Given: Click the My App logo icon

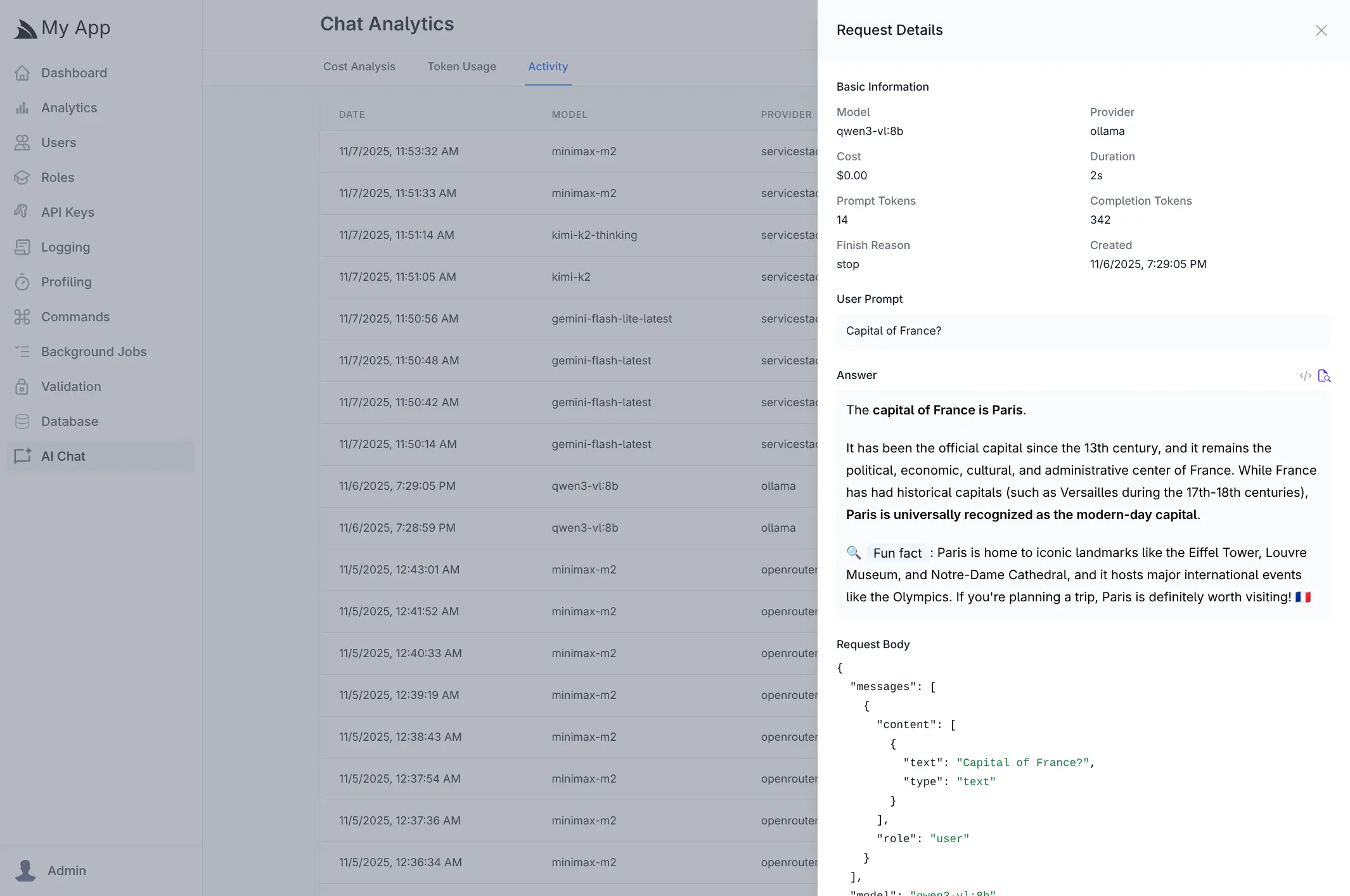Looking at the screenshot, I should pyautogui.click(x=25, y=29).
